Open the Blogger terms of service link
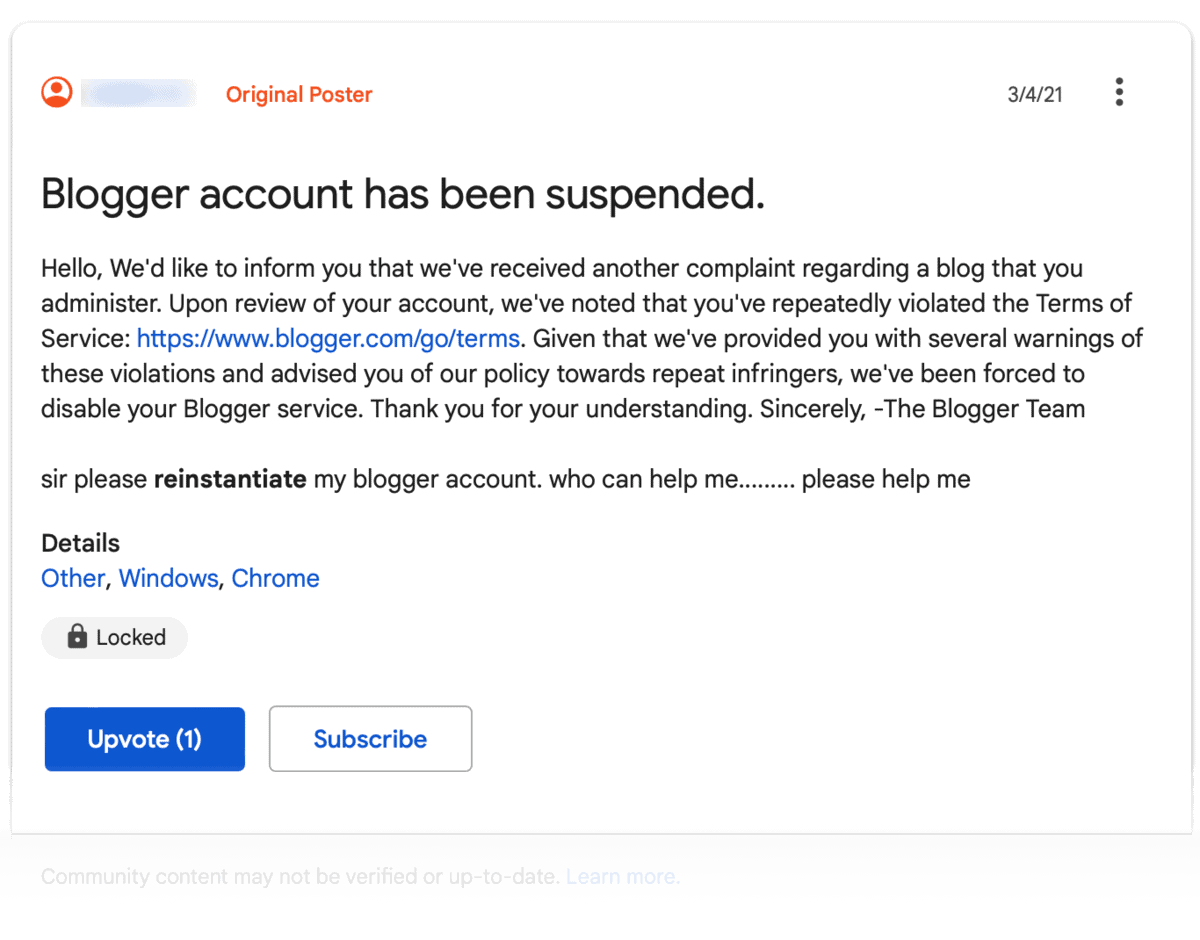 [328, 338]
